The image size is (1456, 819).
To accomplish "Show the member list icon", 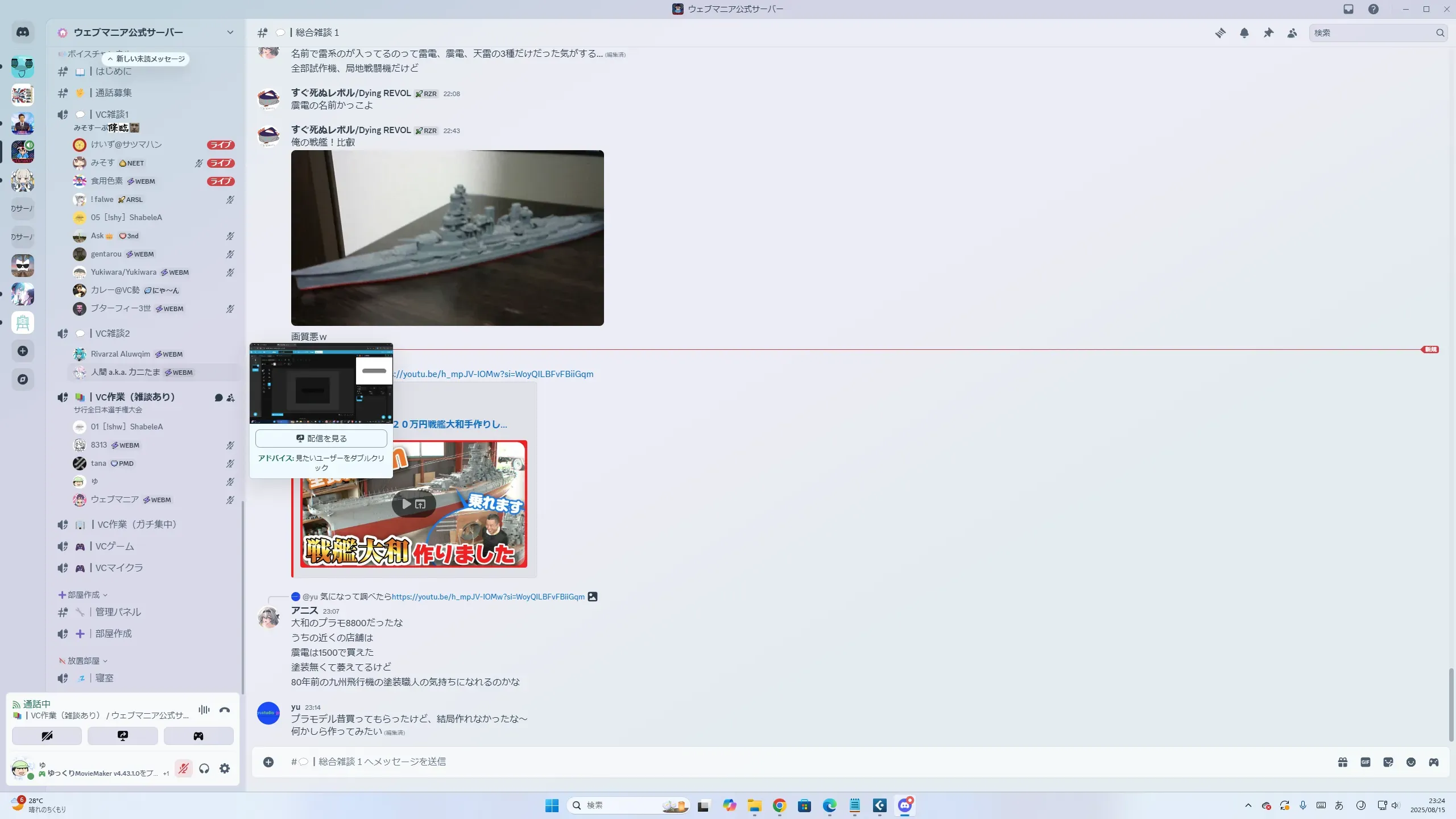I will (1292, 33).
